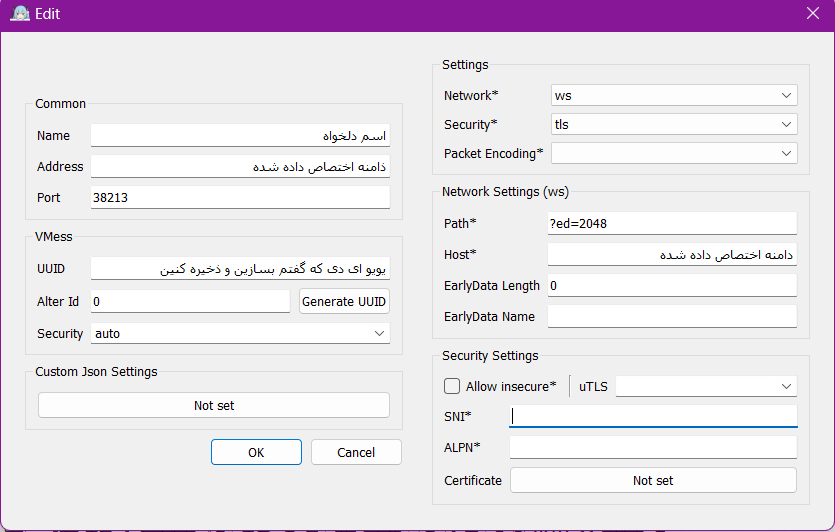
Task: Open the Network dropdown set to ws
Action: (673, 96)
